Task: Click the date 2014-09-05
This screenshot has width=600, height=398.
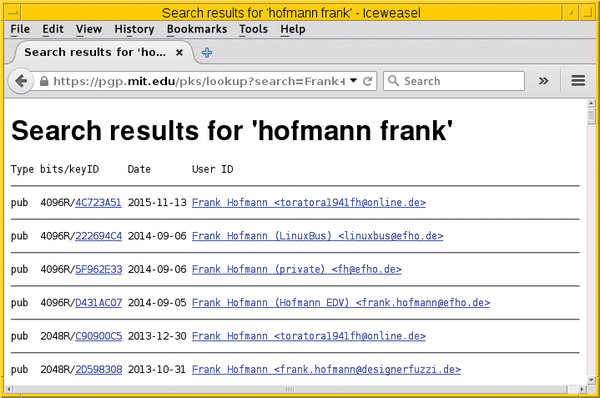Action: [157, 303]
